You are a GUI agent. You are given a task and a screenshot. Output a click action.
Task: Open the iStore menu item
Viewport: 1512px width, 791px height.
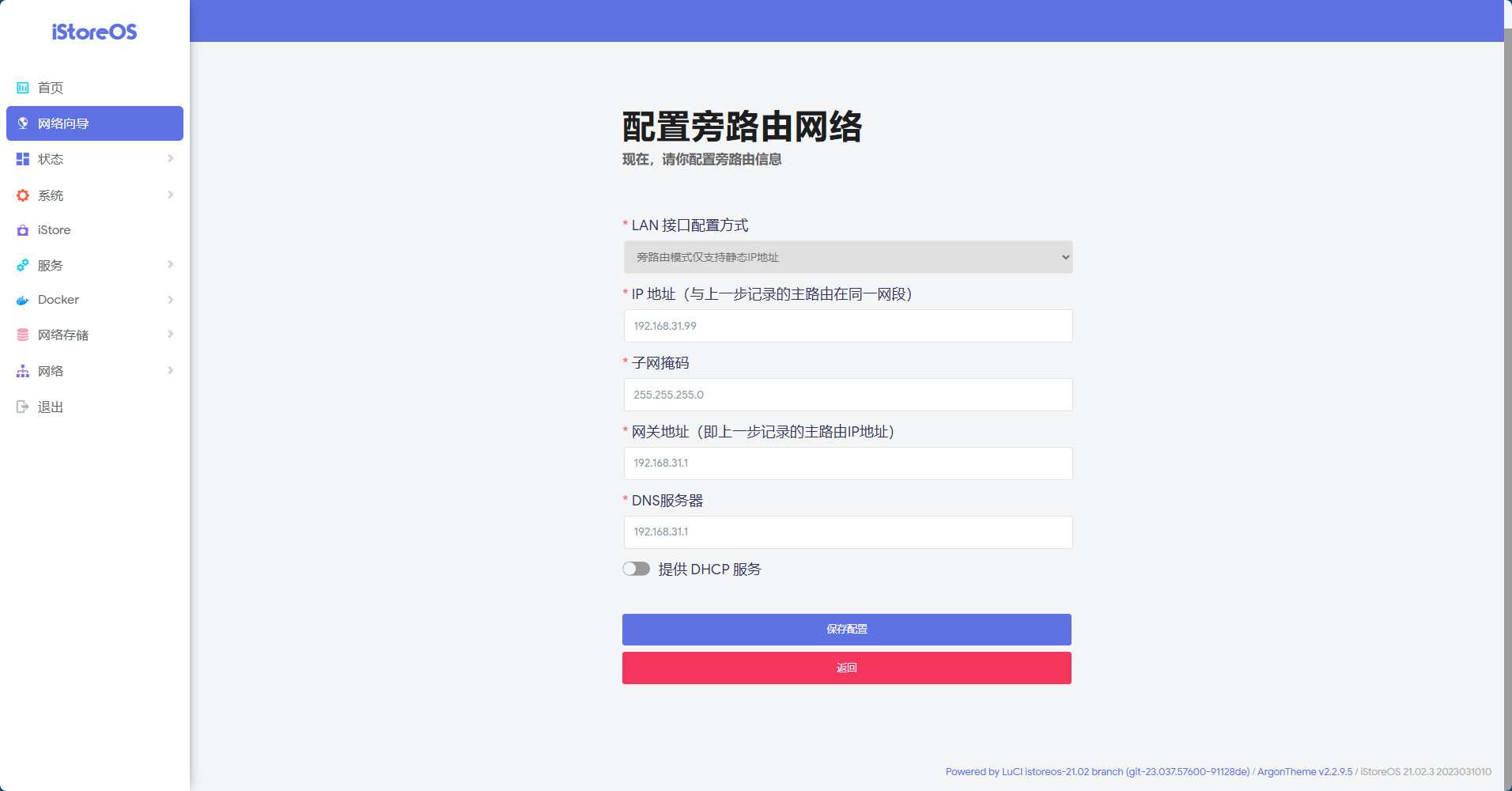pos(95,230)
